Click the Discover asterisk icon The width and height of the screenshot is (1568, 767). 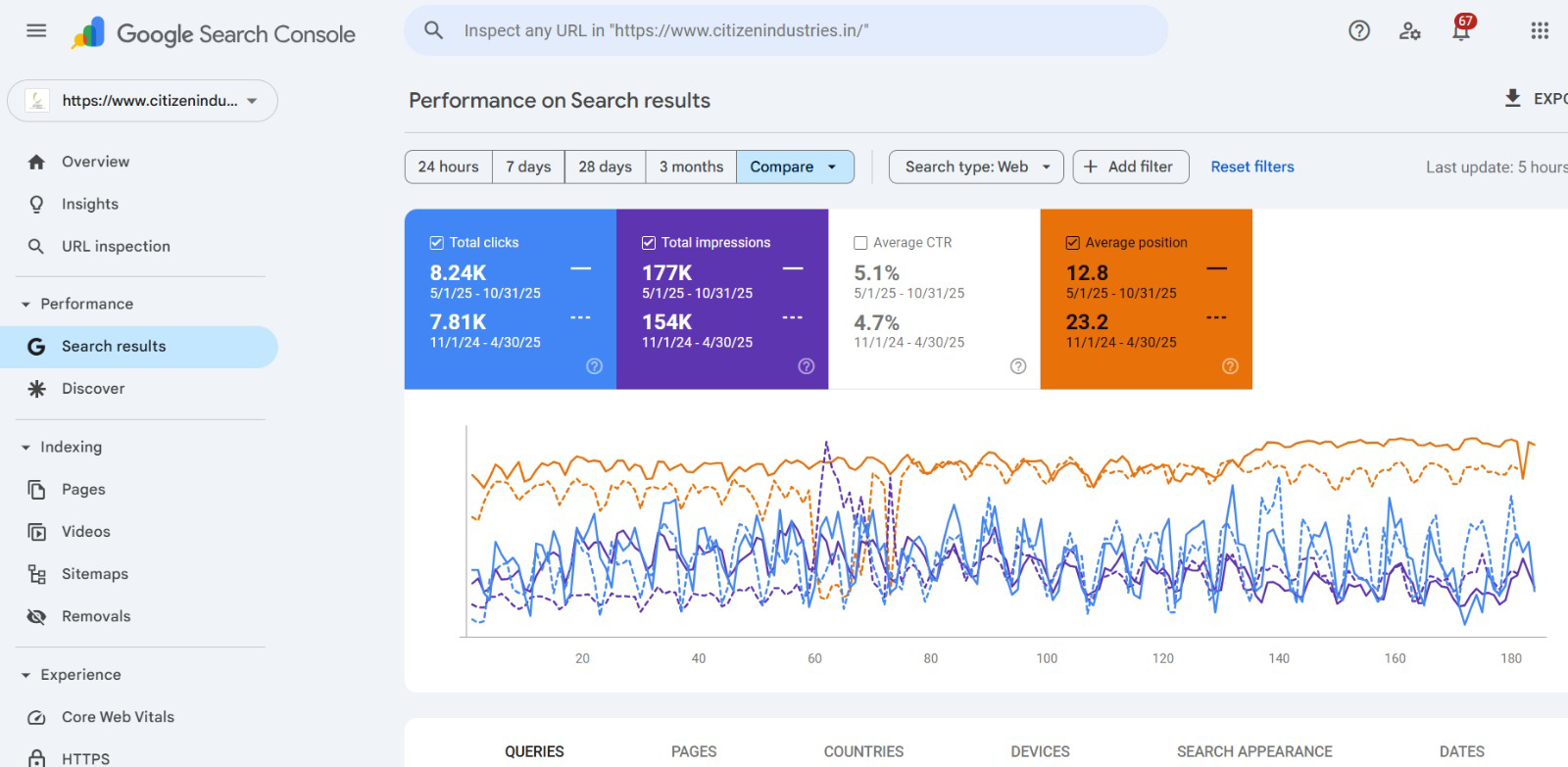[x=36, y=389]
